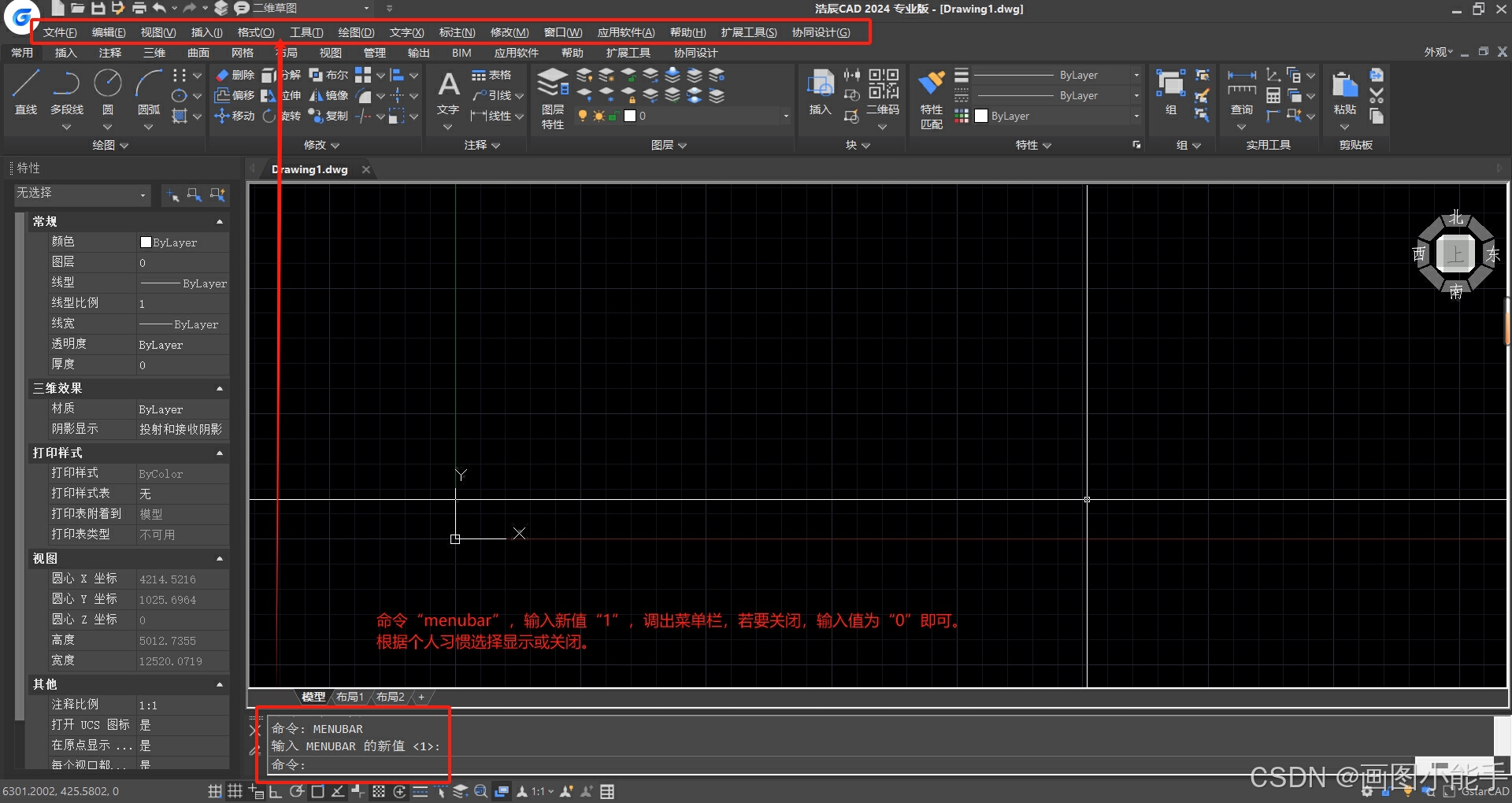The width and height of the screenshot is (1512, 803).
Task: Switch to the 三维 ribbon tab
Action: [154, 53]
